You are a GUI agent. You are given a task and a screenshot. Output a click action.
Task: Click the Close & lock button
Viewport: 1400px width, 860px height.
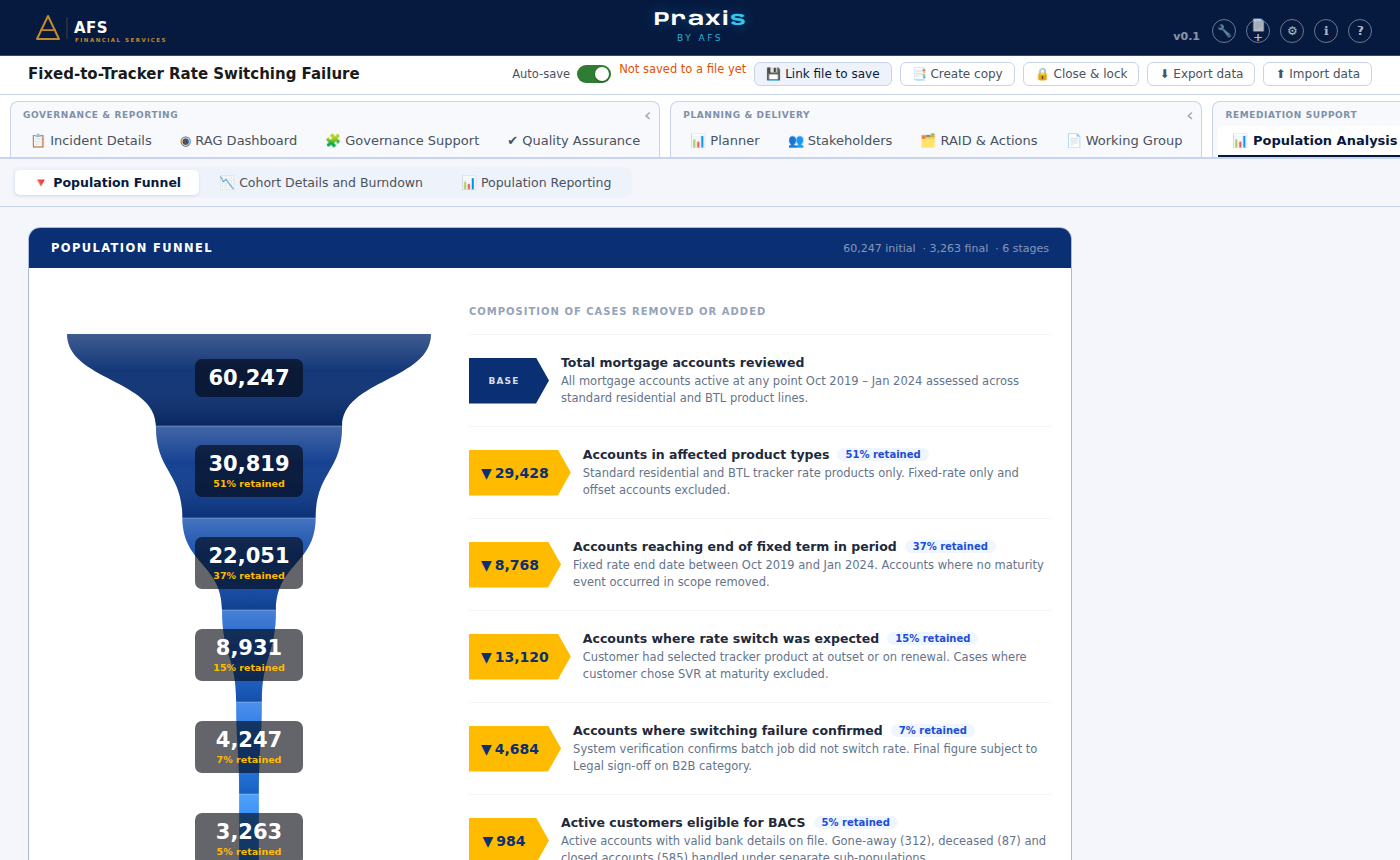pos(1081,74)
